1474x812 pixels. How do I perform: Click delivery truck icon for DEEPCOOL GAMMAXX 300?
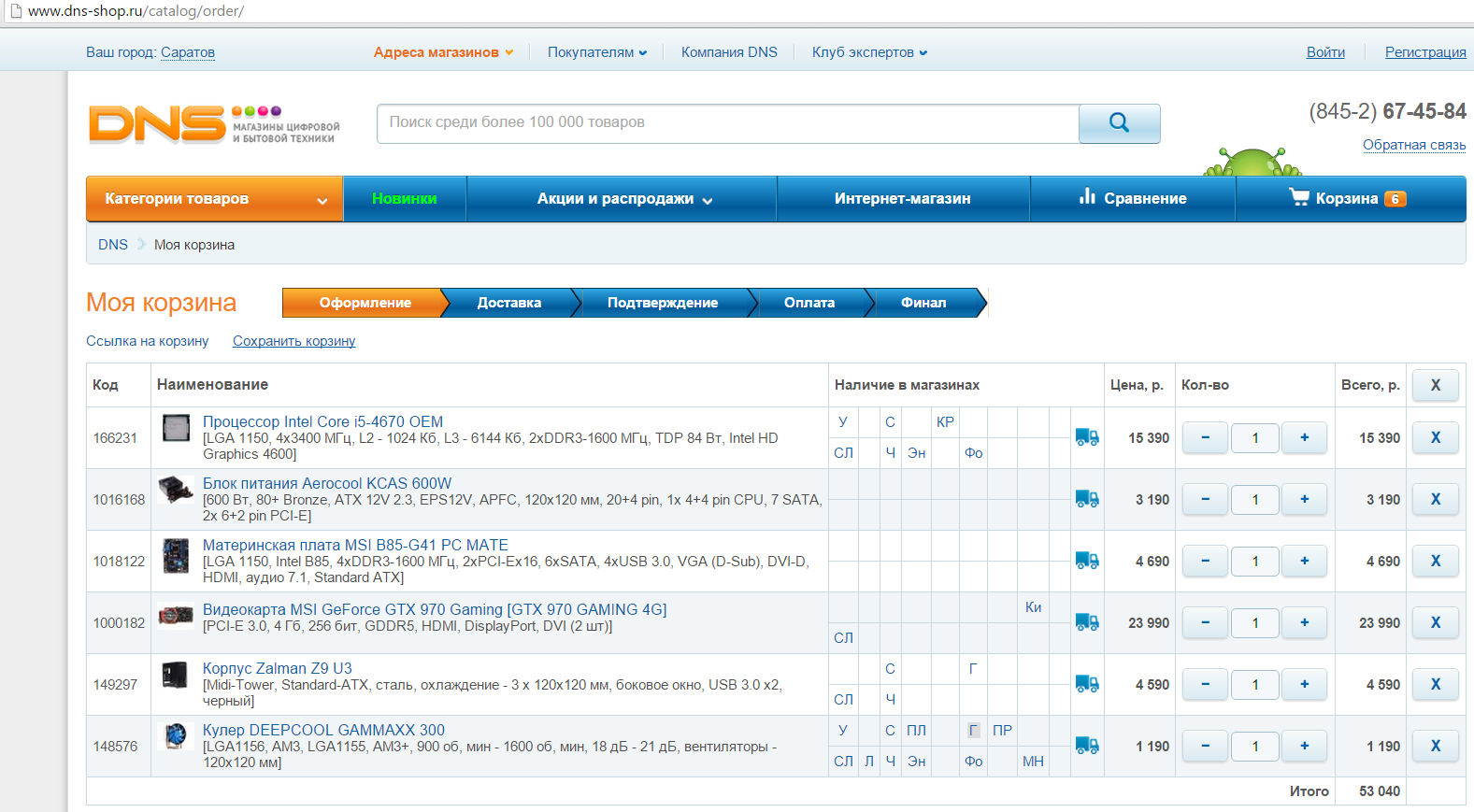[x=1087, y=746]
